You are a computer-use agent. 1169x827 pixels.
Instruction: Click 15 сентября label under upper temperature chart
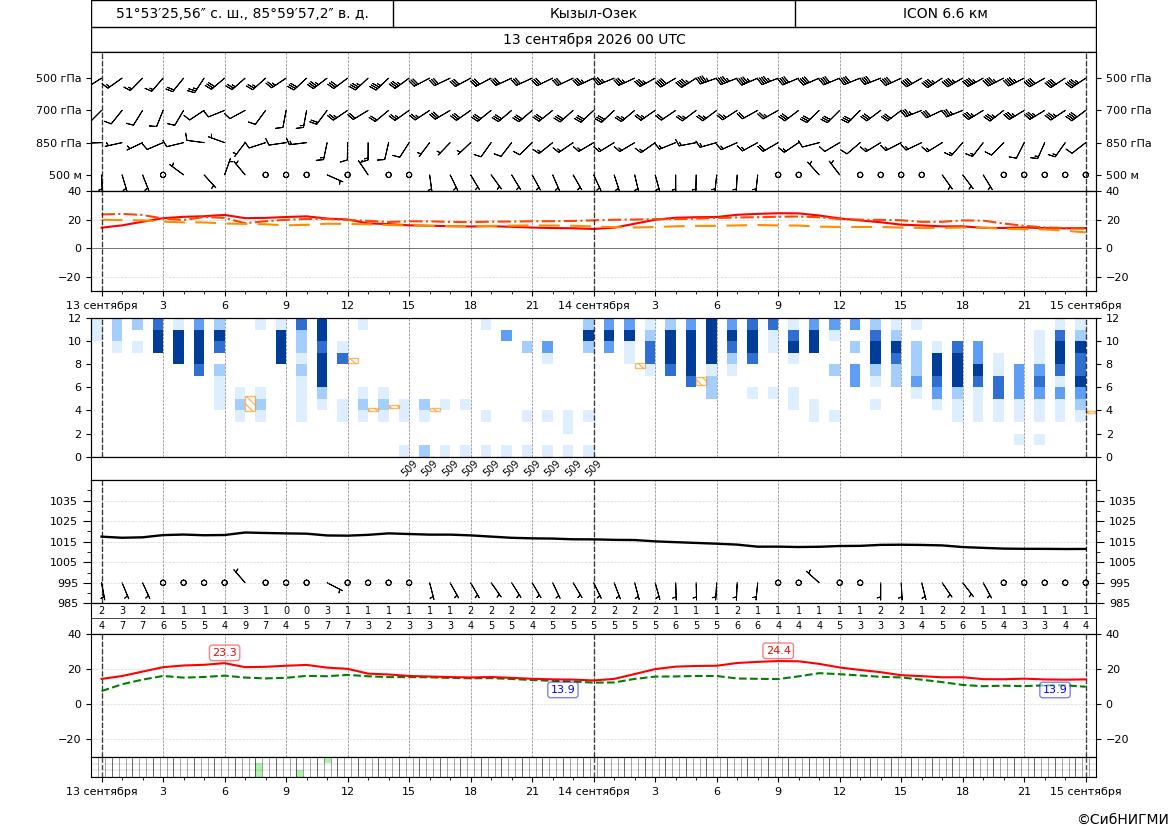pos(1086,305)
